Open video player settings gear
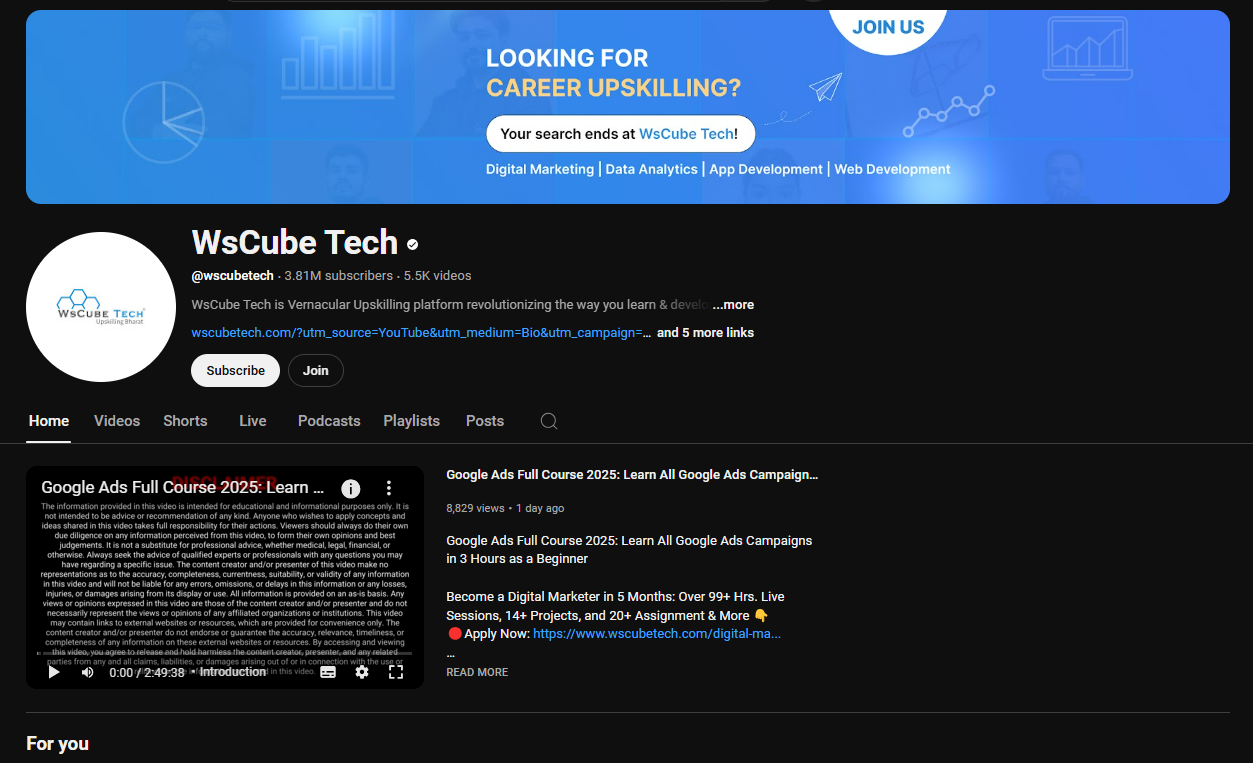The width and height of the screenshot is (1253, 763). (x=362, y=672)
